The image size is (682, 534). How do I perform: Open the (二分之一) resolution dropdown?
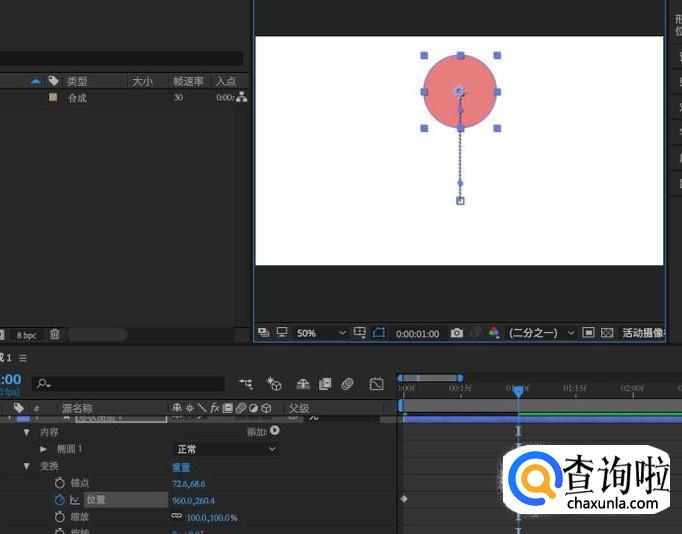(x=542, y=333)
